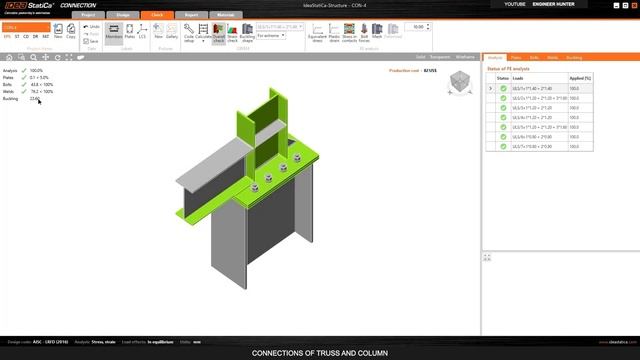The height and width of the screenshot is (360, 640).
Task: Open Code setup
Action: (189, 33)
